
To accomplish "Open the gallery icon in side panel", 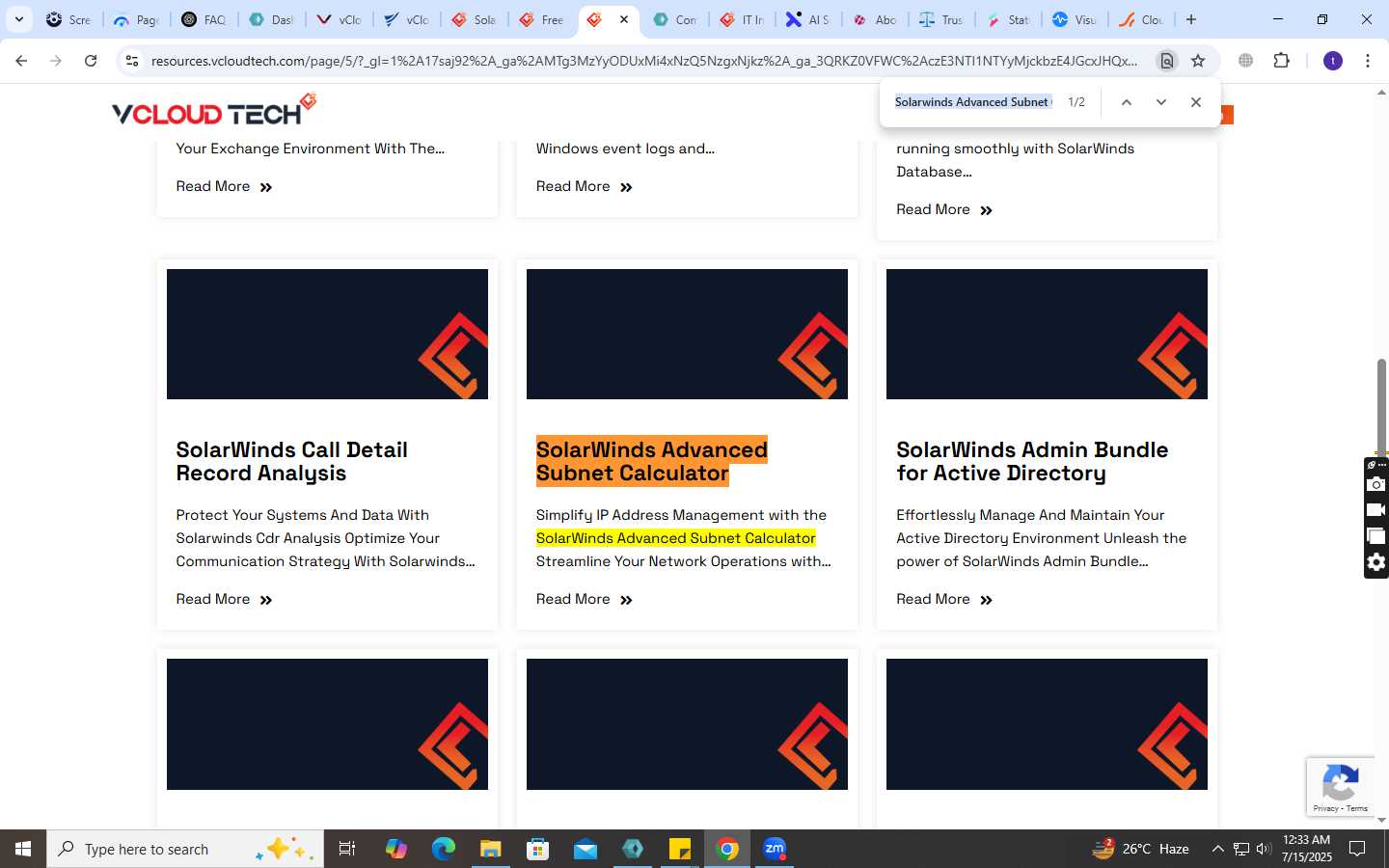I will tap(1376, 536).
